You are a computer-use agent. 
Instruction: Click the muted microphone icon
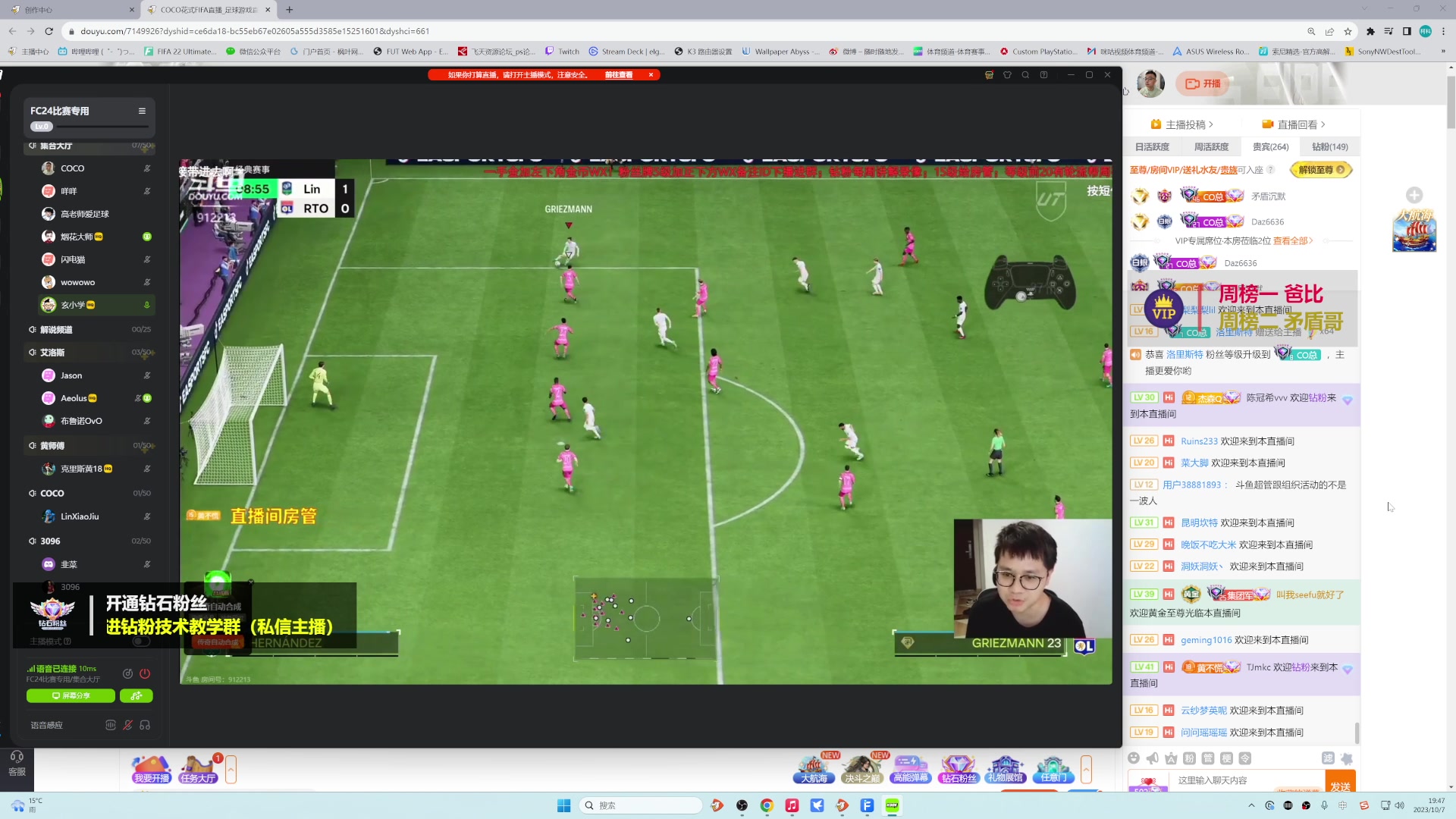(128, 725)
